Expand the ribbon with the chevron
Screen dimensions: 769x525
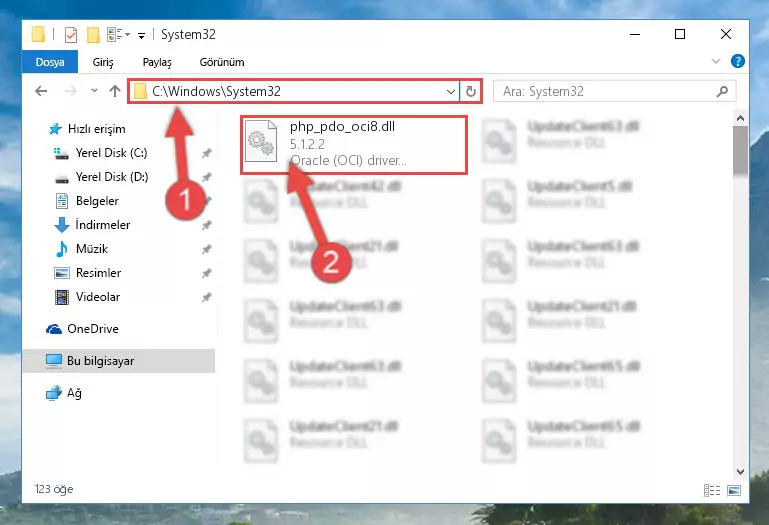pyautogui.click(x=716, y=61)
